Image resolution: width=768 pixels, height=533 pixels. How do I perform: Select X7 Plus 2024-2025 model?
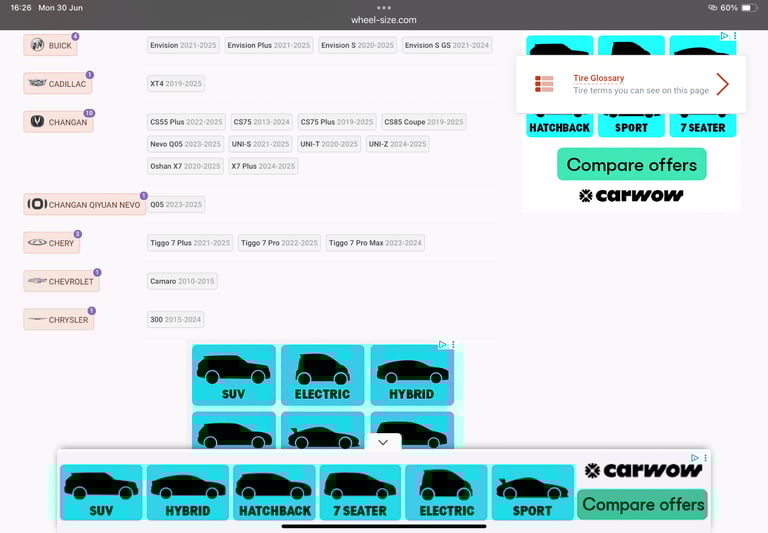[263, 166]
